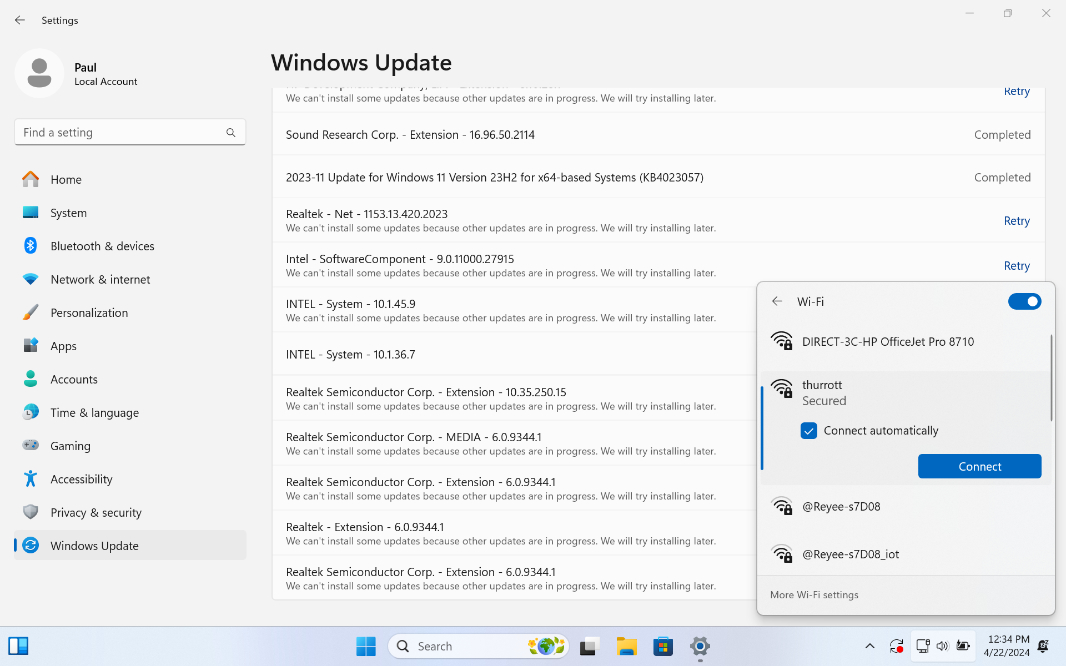Click the Windows Start button
Screen dimensions: 1066x666
click(x=366, y=646)
